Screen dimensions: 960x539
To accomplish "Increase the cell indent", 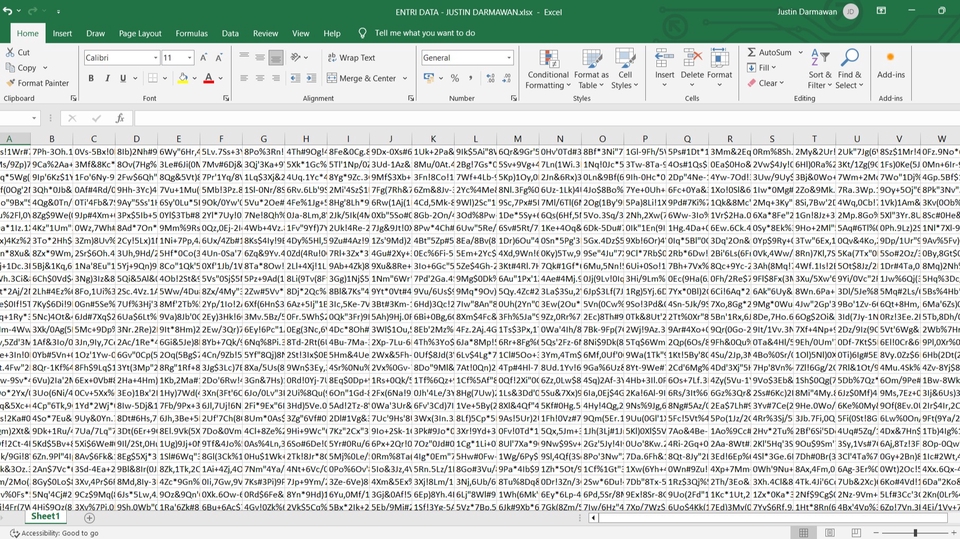I will (311, 78).
